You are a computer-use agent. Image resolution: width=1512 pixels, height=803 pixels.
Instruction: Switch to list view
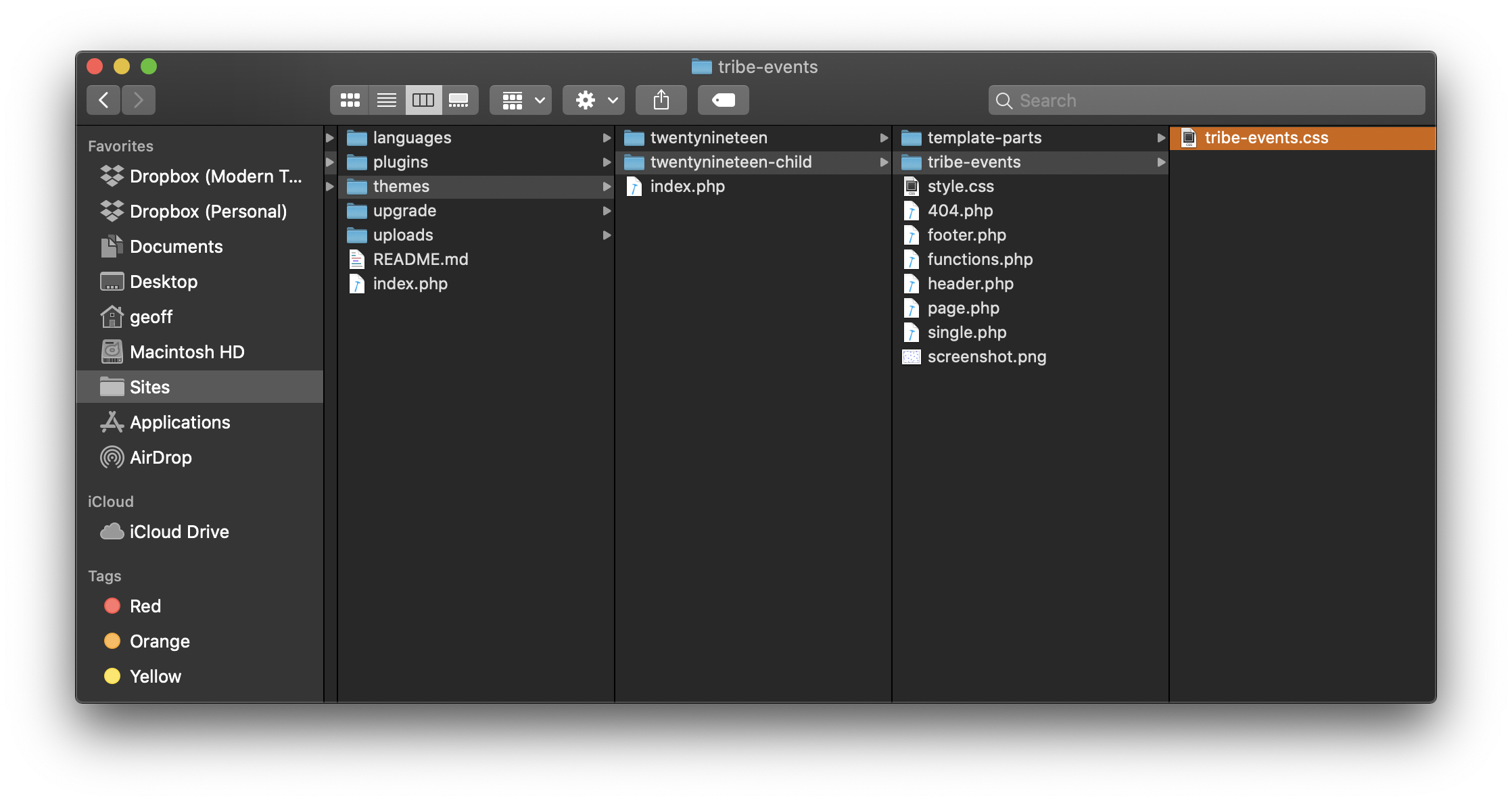click(x=387, y=100)
